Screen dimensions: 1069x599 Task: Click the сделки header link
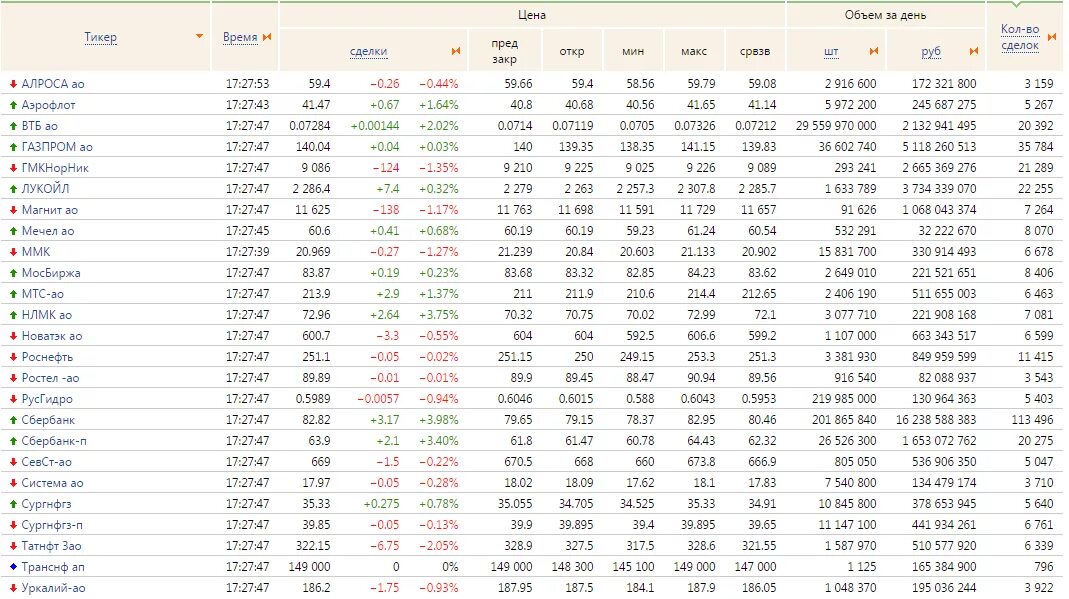tap(368, 51)
